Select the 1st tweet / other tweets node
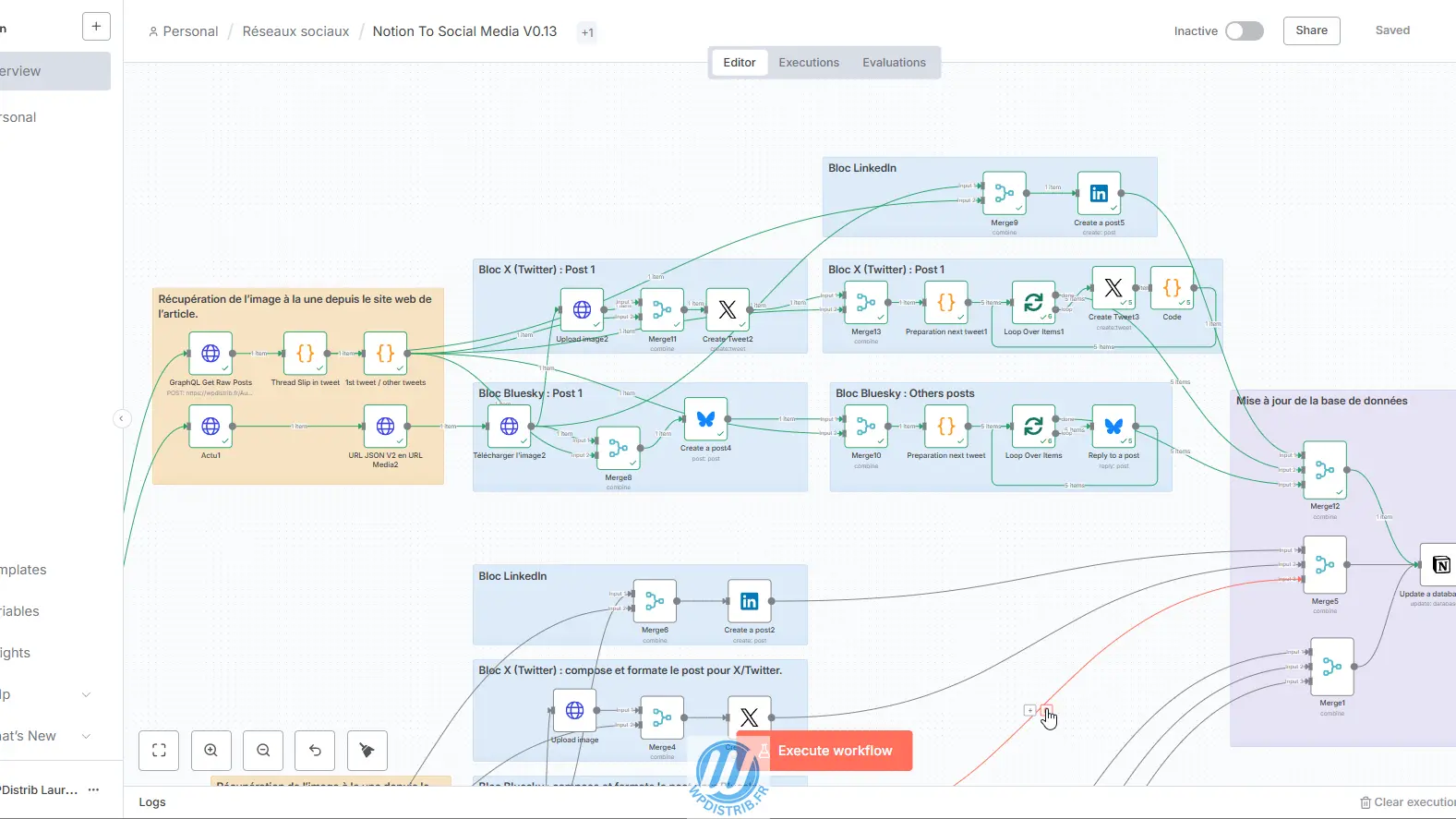Screen dimensions: 1456x819 pos(386,353)
